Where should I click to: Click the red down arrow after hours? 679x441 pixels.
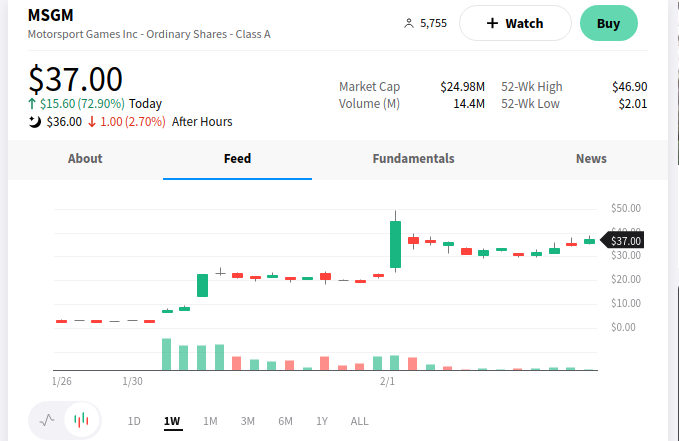[92, 122]
